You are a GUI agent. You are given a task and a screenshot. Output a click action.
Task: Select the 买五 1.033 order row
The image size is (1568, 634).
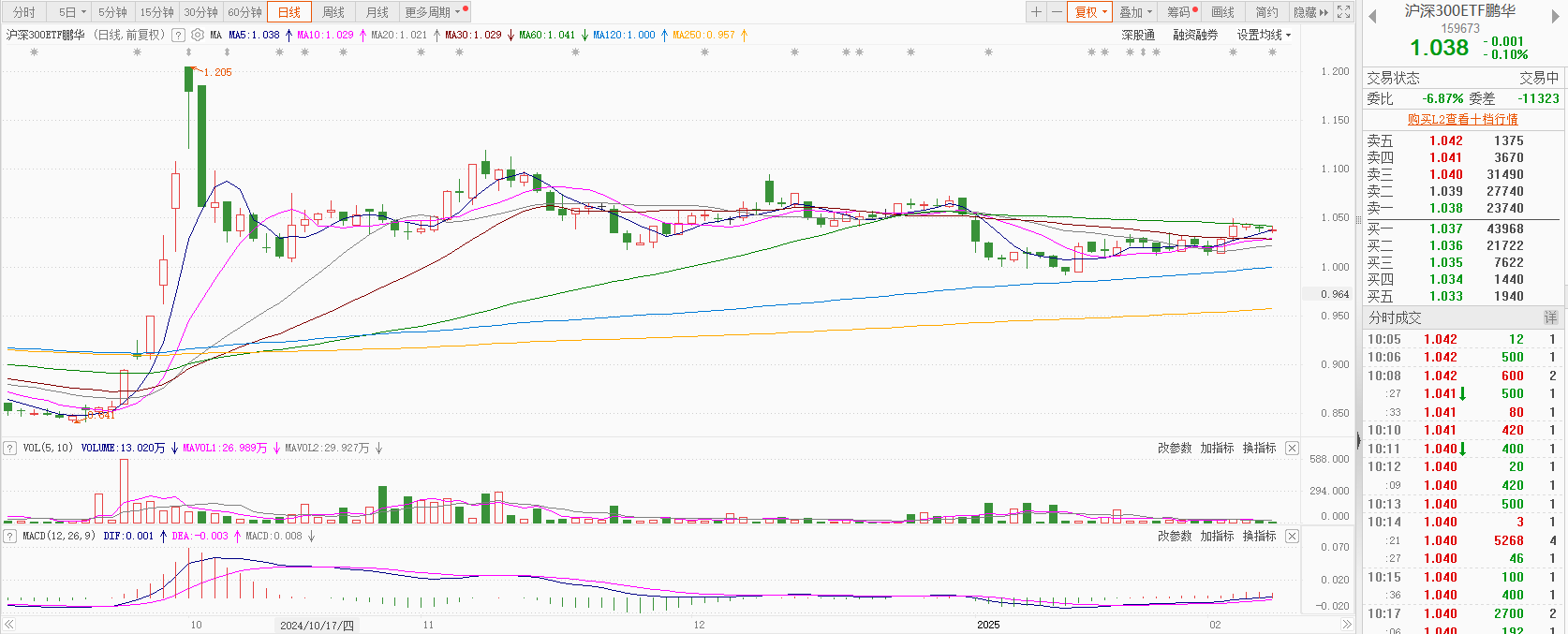[1462, 296]
